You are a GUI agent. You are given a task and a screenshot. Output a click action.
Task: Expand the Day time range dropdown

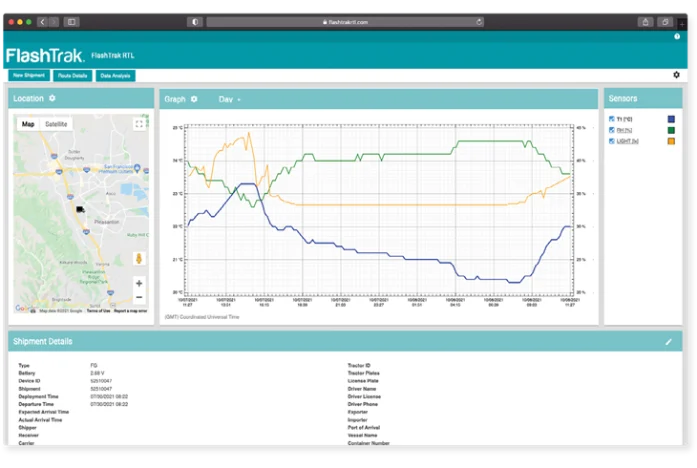coord(231,99)
